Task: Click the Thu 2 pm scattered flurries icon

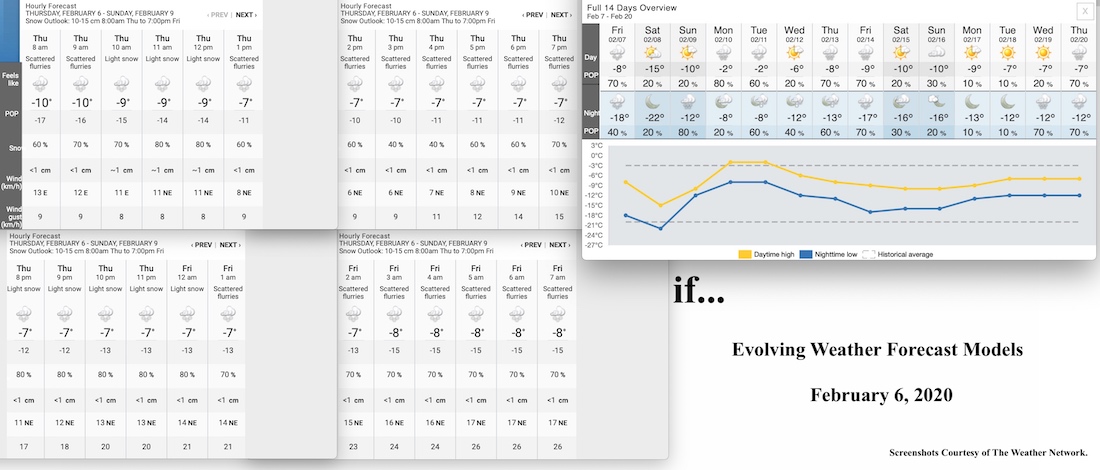Action: 355,85
